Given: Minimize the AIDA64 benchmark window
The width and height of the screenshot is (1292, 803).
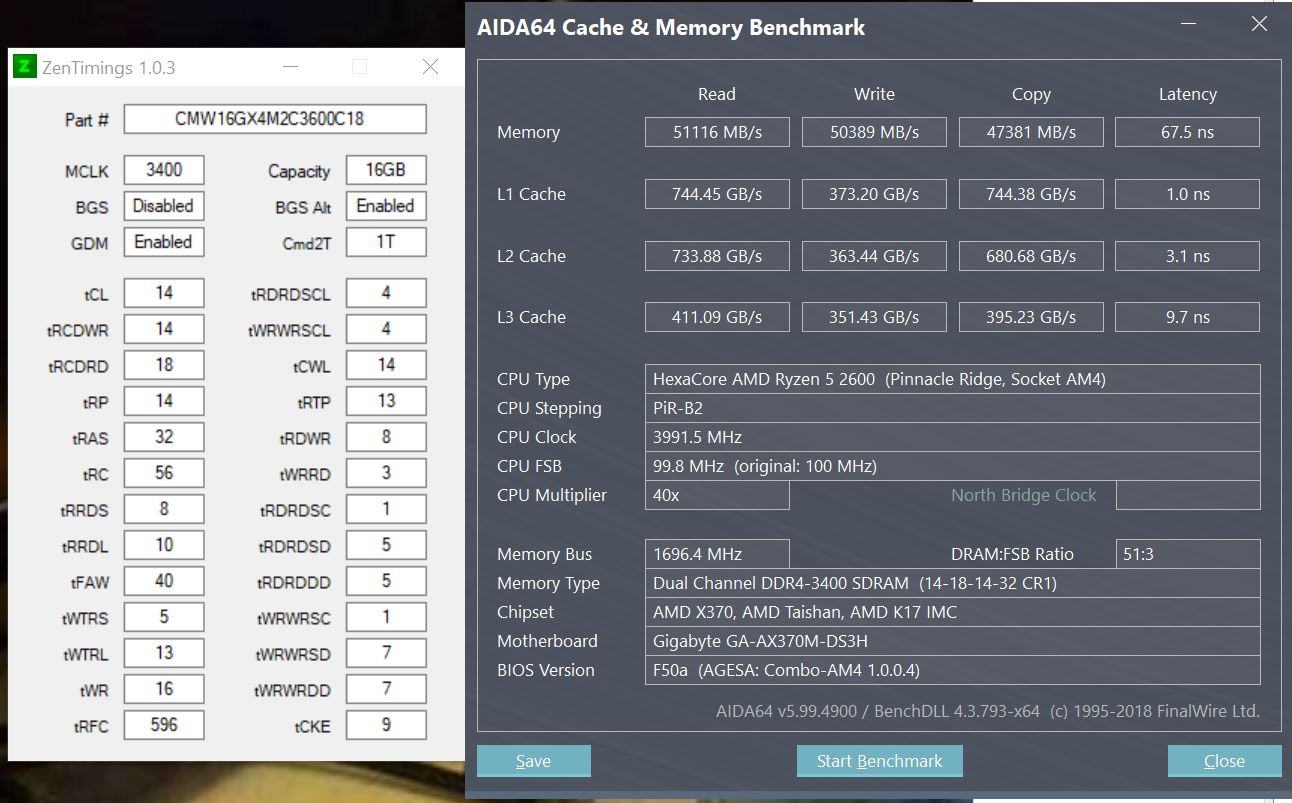Looking at the screenshot, I should click(x=1188, y=24).
